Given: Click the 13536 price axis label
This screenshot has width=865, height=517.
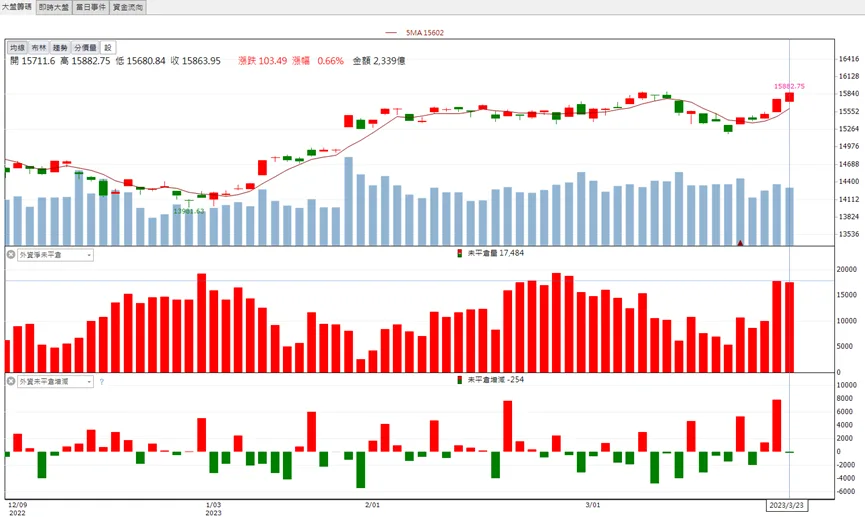Looking at the screenshot, I should [849, 234].
